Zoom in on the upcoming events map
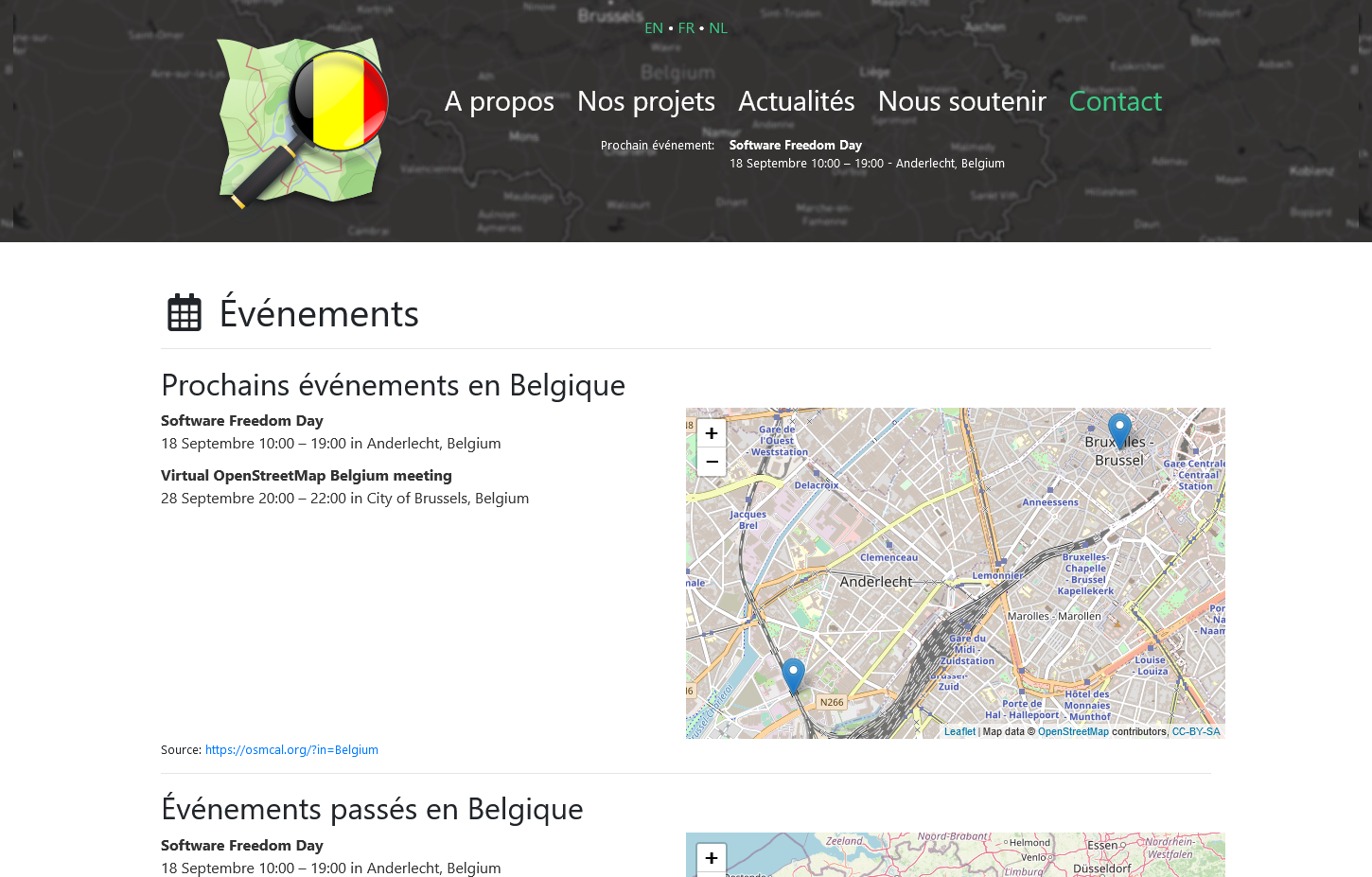Image resolution: width=1372 pixels, height=877 pixels. [x=712, y=433]
